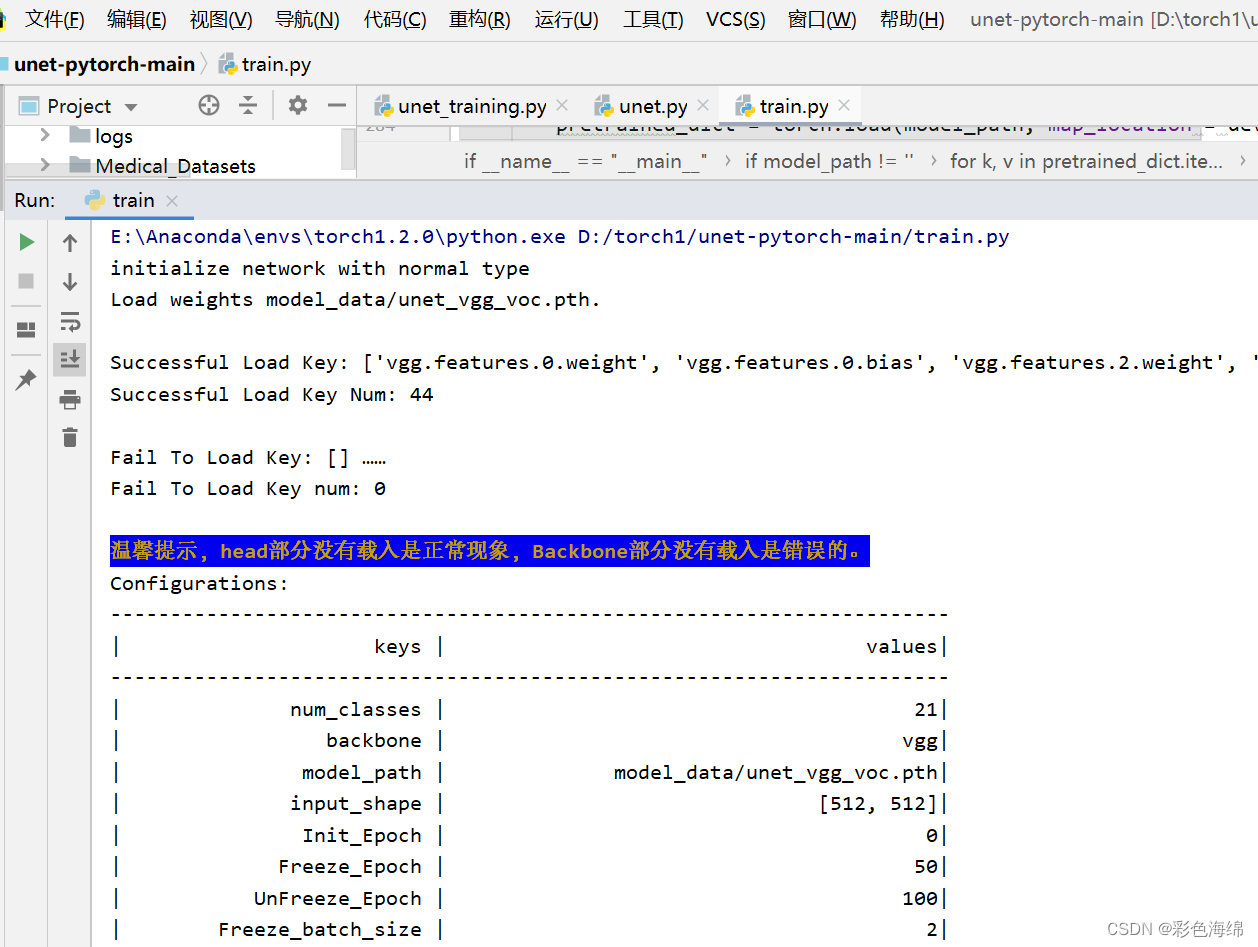The width and height of the screenshot is (1258, 947).
Task: Toggle Soft-Wrap in the console
Action: click(x=69, y=321)
